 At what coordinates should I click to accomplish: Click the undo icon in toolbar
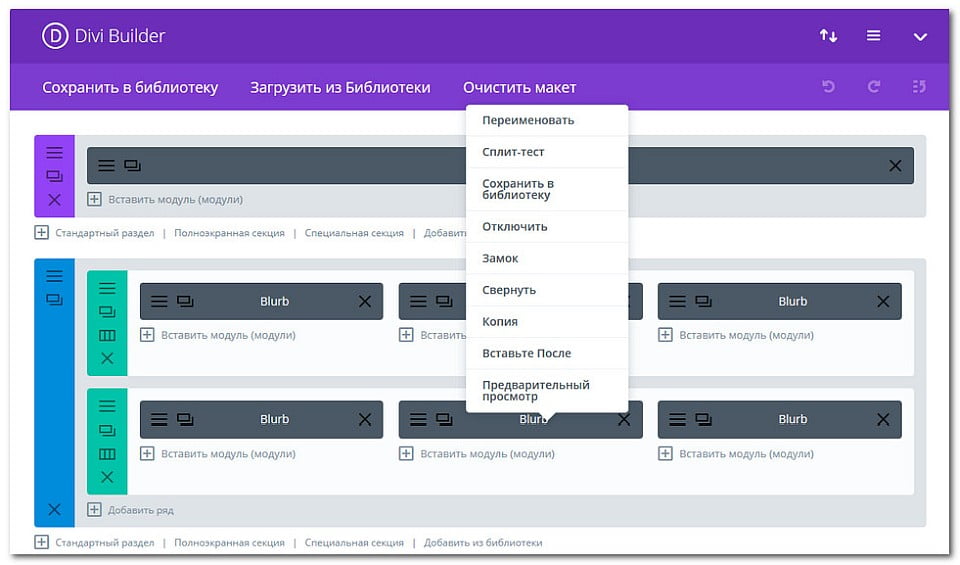[x=828, y=87]
